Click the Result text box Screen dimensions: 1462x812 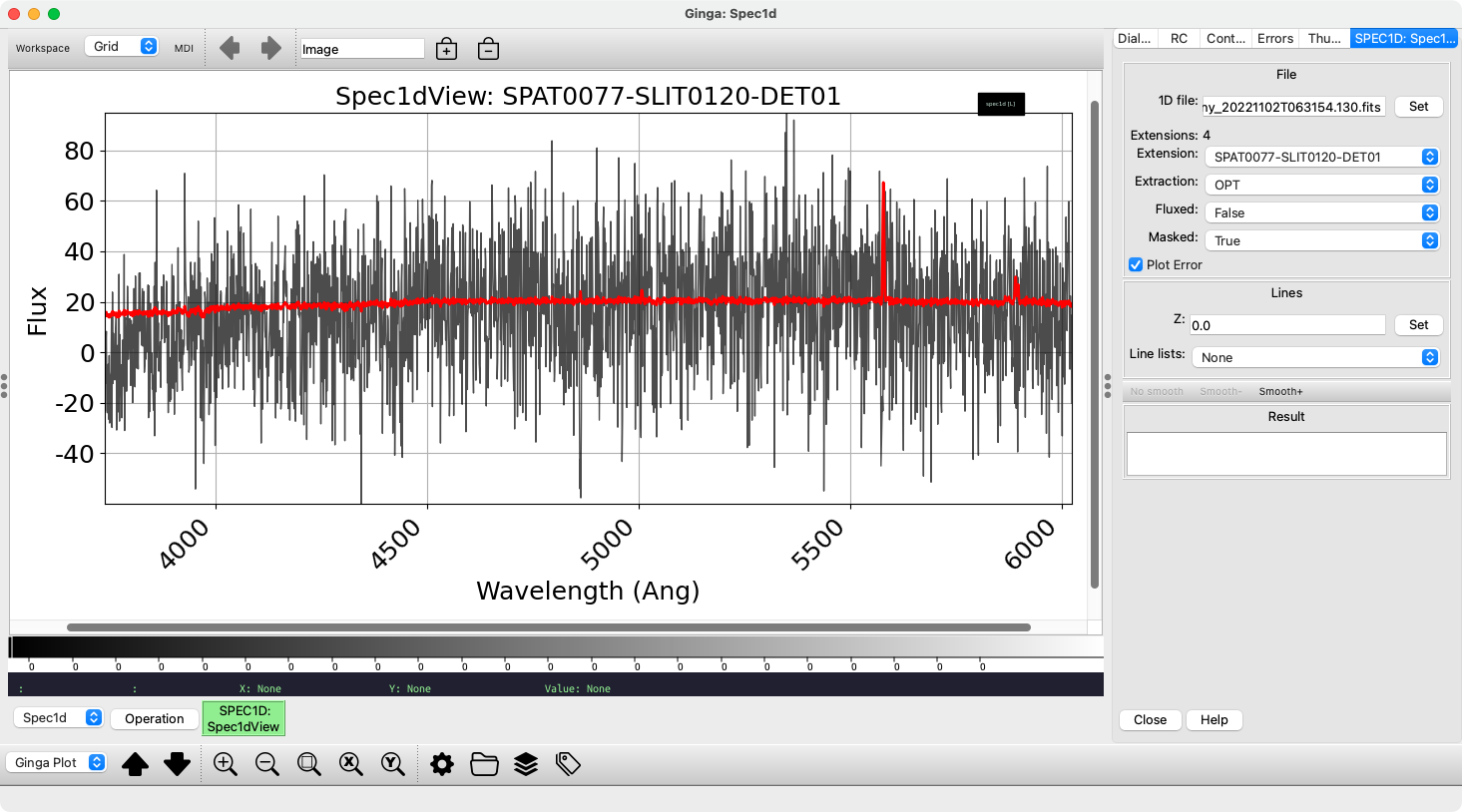click(1285, 454)
